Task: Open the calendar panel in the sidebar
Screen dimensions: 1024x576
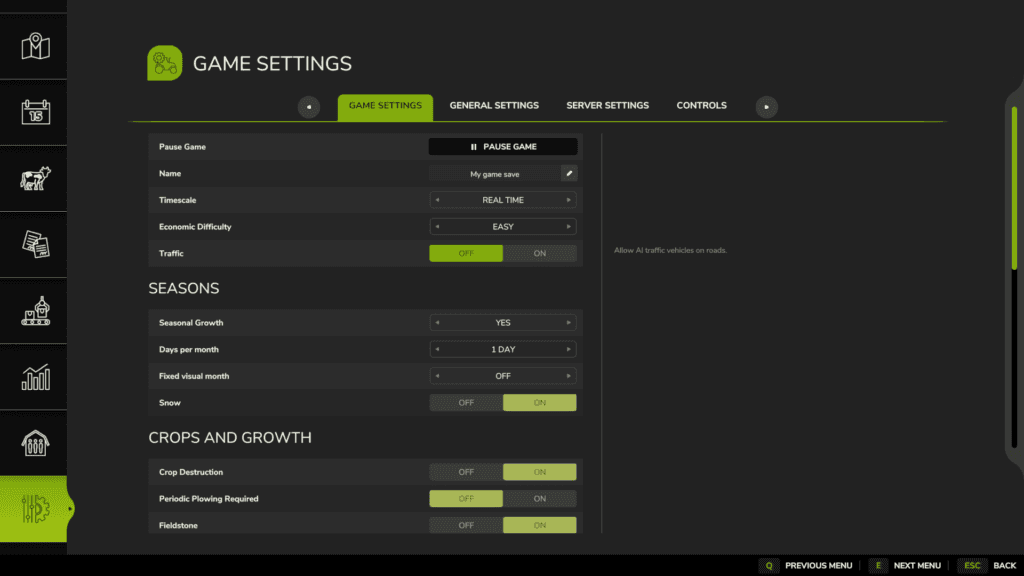Action: (33, 111)
